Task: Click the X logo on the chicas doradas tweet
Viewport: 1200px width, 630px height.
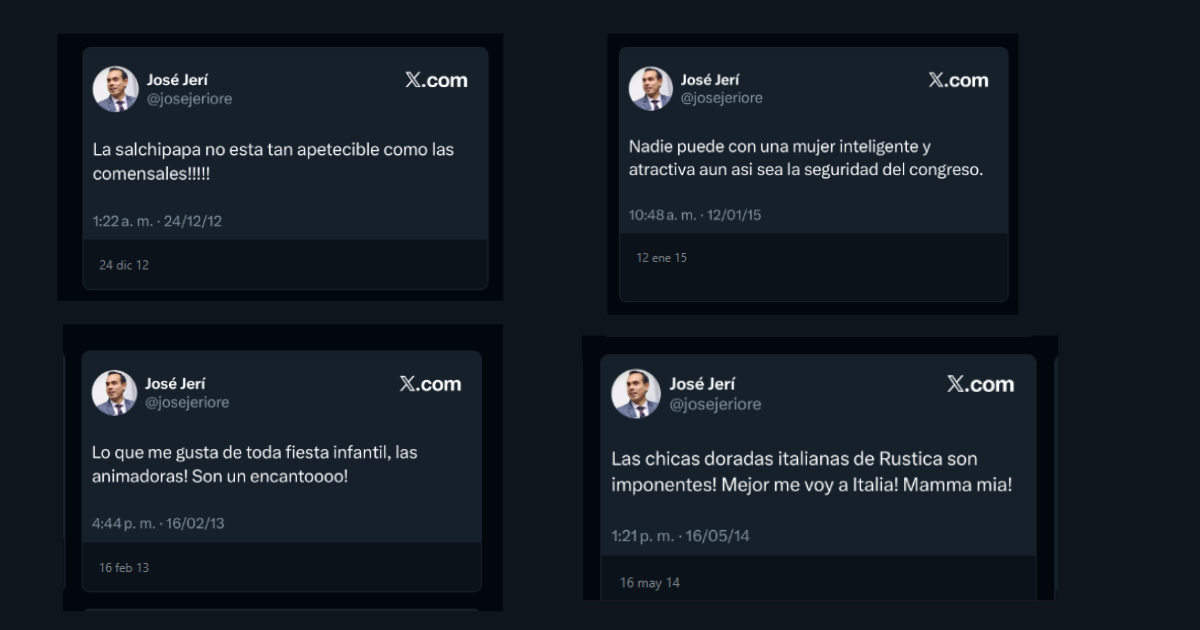Action: 980,383
